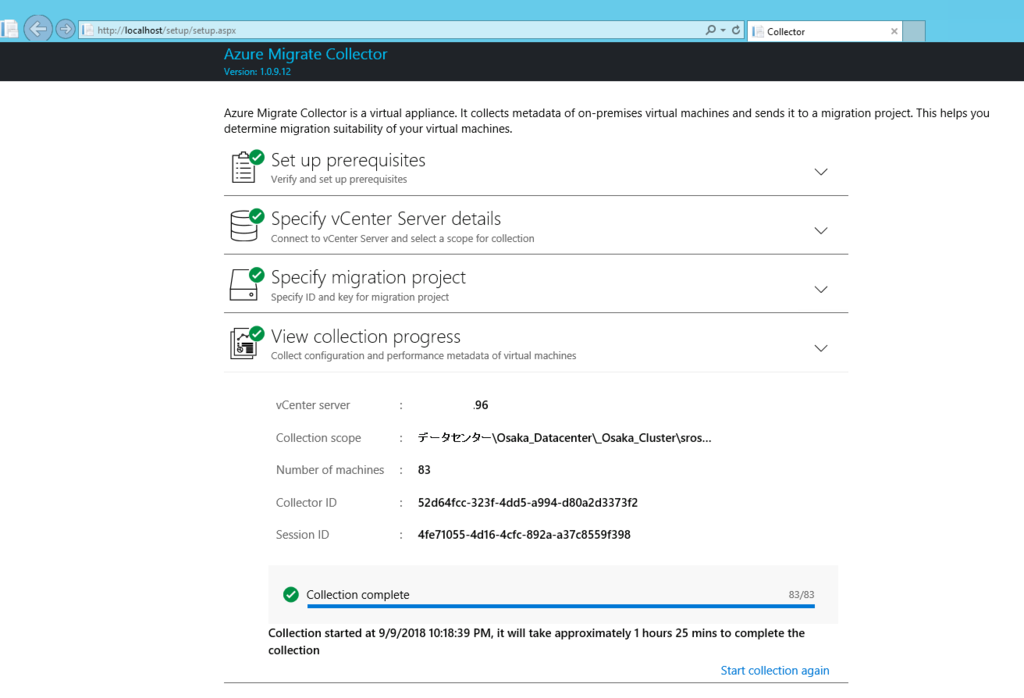Close the Collector tab
This screenshot has height=698, width=1024.
click(894, 31)
